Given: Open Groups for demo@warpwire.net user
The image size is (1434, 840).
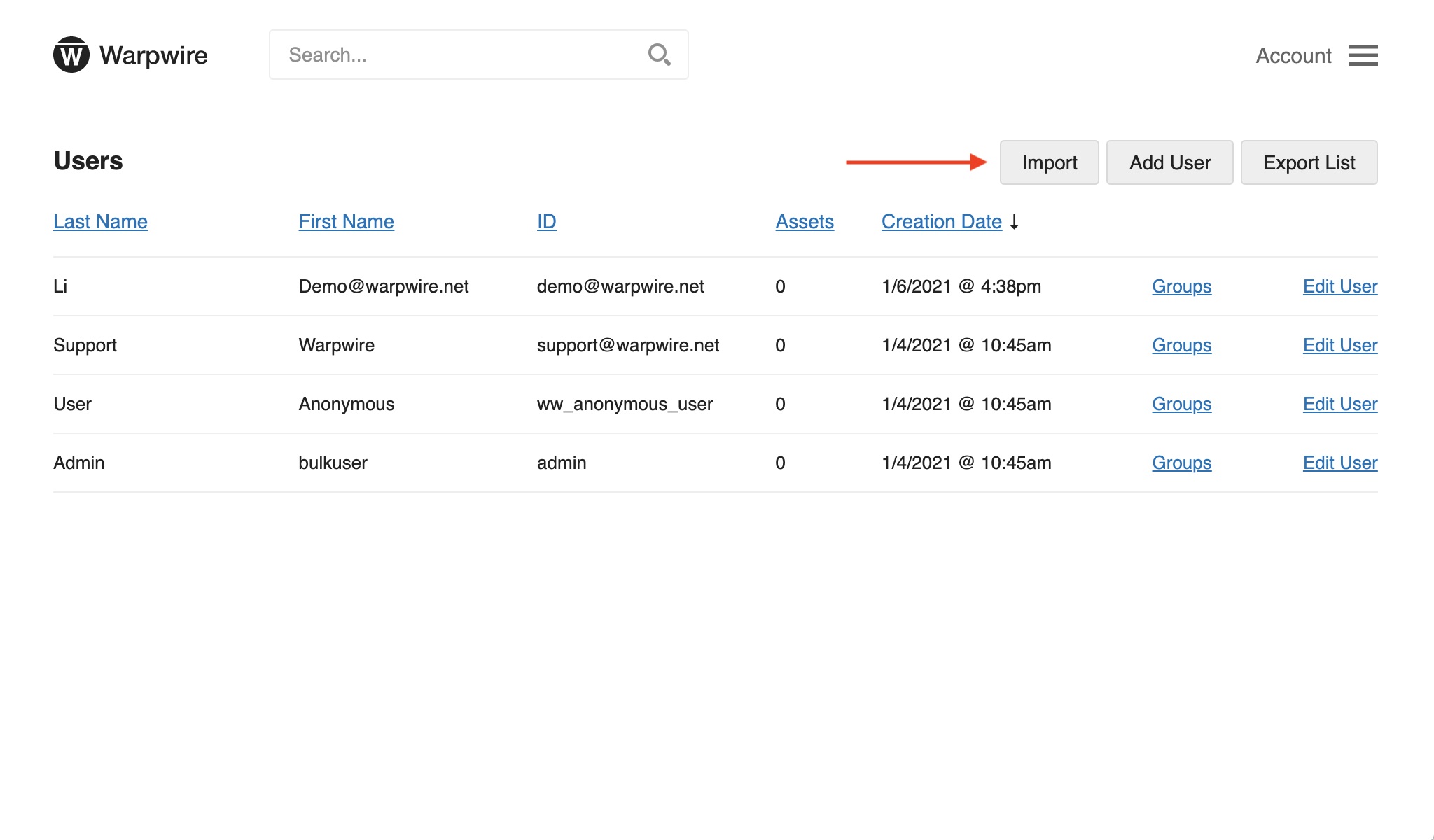Looking at the screenshot, I should pos(1181,286).
